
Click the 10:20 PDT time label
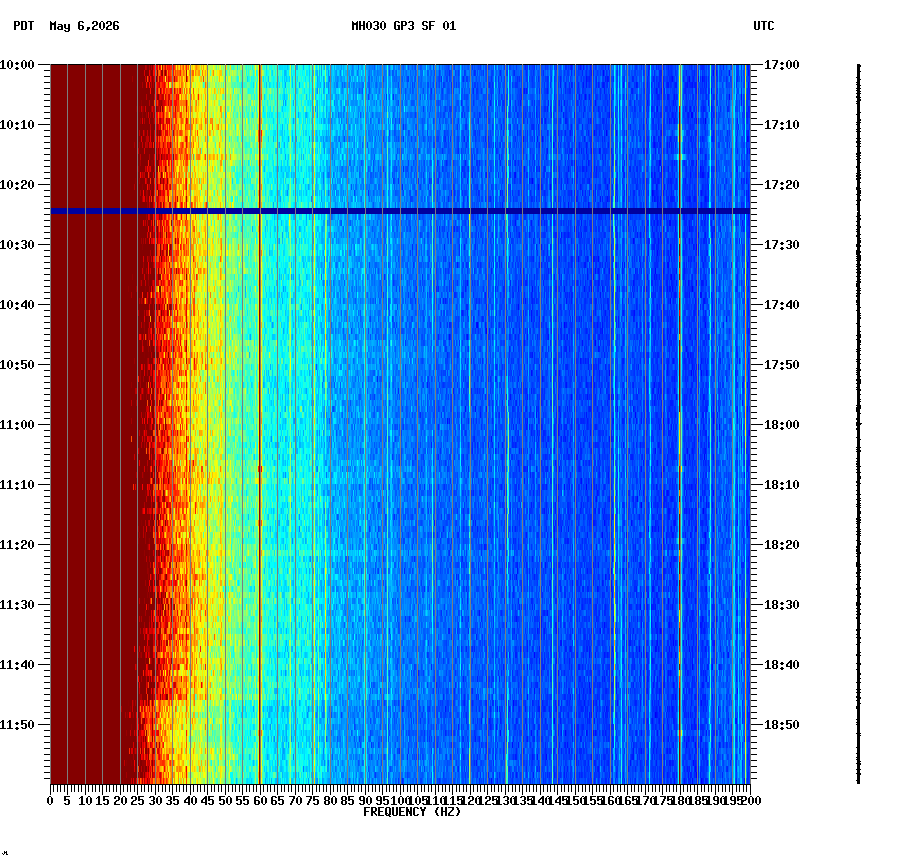coord(17,185)
